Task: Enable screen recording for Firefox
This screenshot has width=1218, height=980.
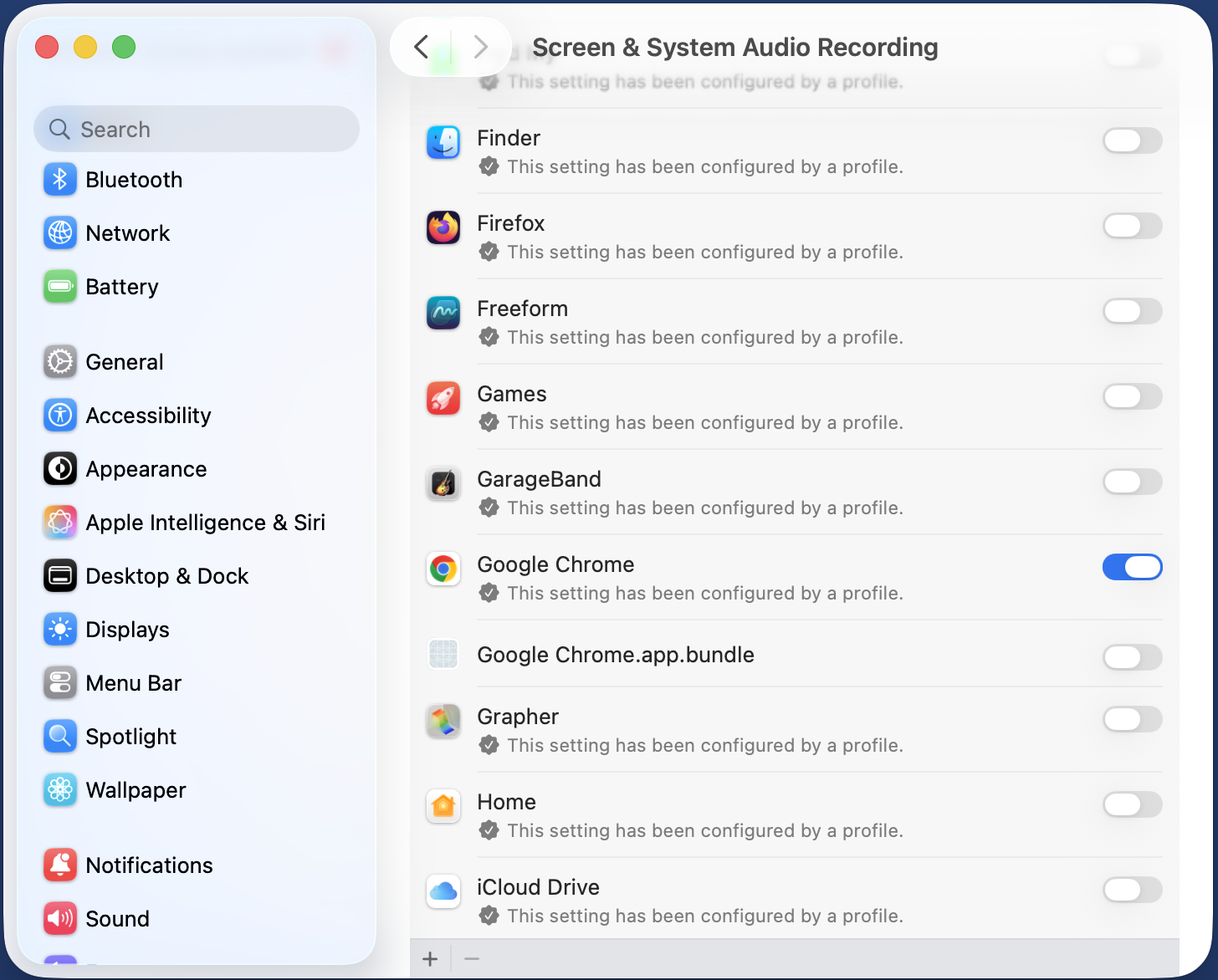Action: 1133,226
